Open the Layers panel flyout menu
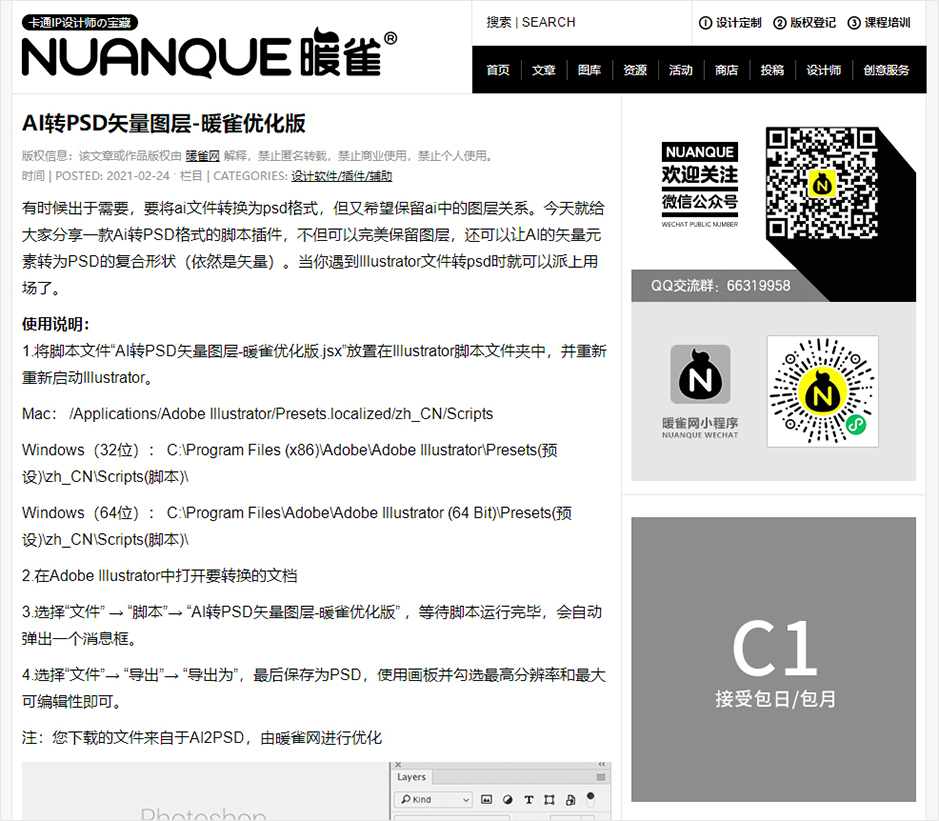 coord(601,777)
